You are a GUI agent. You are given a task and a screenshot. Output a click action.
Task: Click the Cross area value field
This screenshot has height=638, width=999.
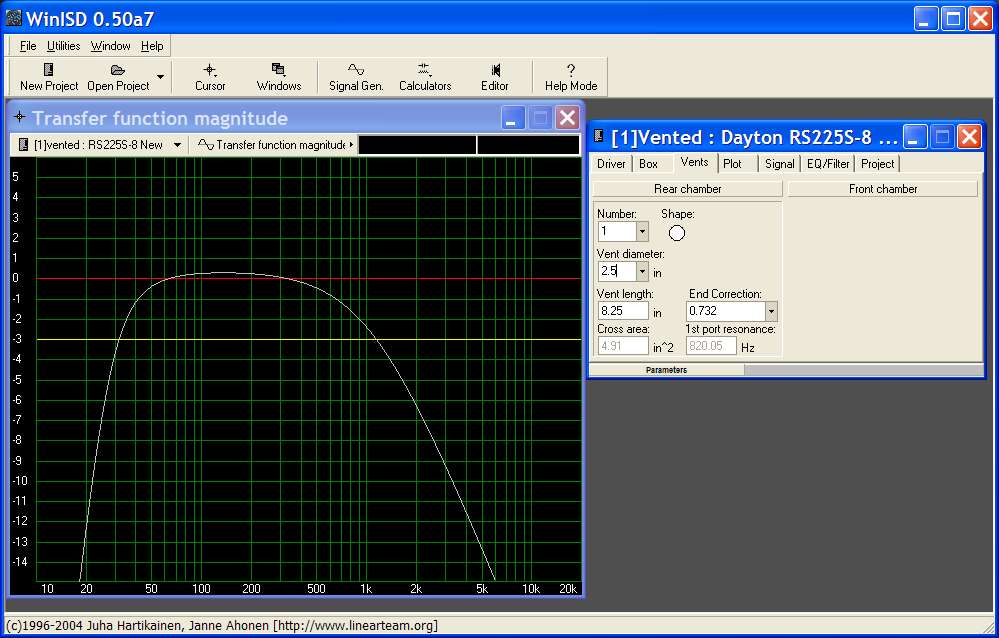tap(622, 346)
